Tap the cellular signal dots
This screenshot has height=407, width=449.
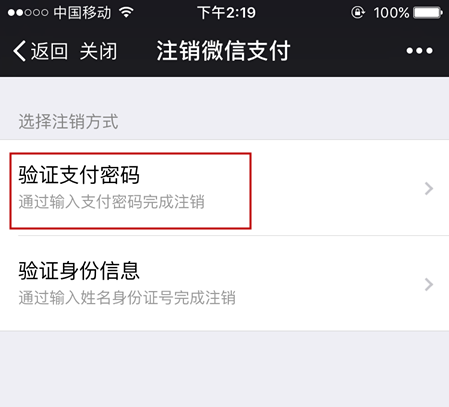28,13
